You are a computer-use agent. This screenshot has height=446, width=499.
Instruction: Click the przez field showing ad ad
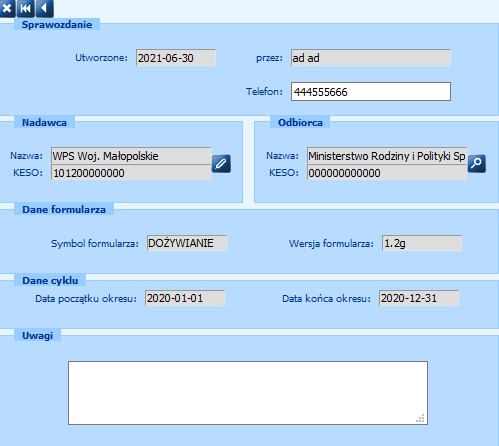point(371,58)
